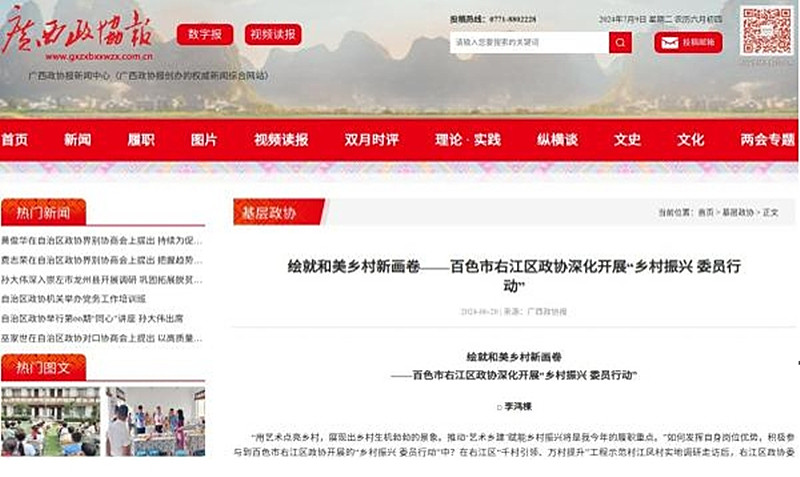Click the red magnifier search icon
800x477 pixels.
pyautogui.click(x=620, y=42)
